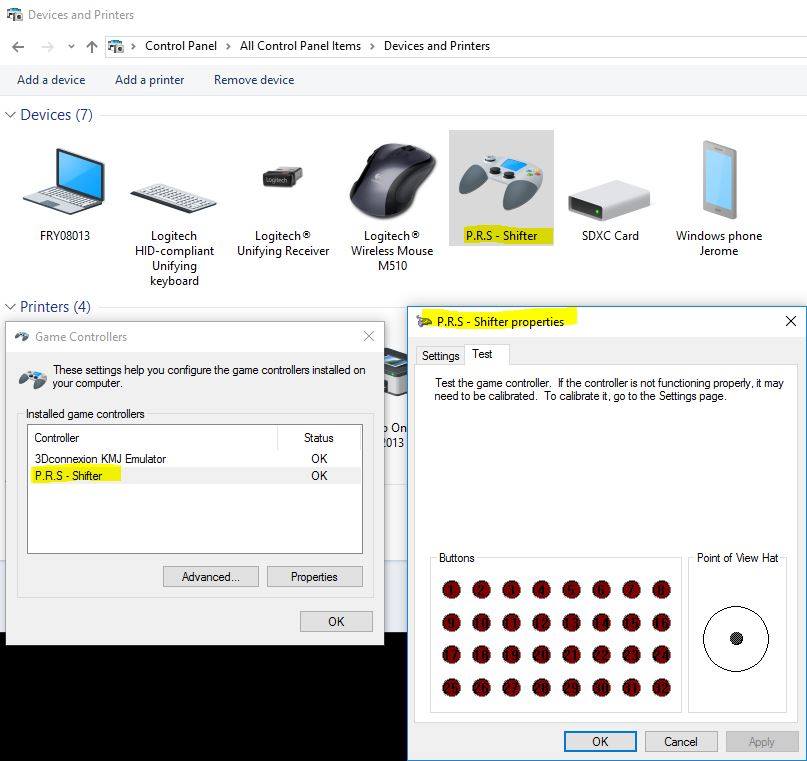Cancel the P.R.S - Shifter properties dialog
This screenshot has width=807, height=761.
point(681,741)
